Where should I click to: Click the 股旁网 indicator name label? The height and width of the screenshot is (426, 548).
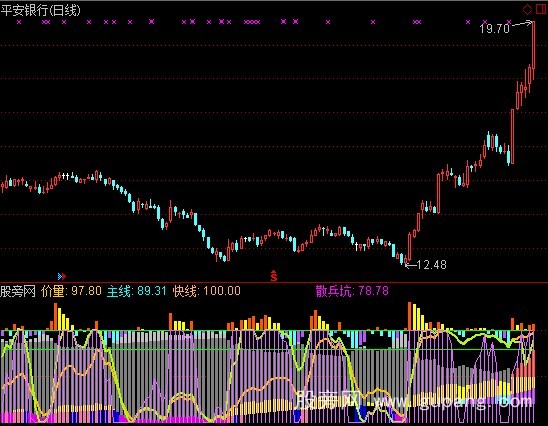point(18,291)
